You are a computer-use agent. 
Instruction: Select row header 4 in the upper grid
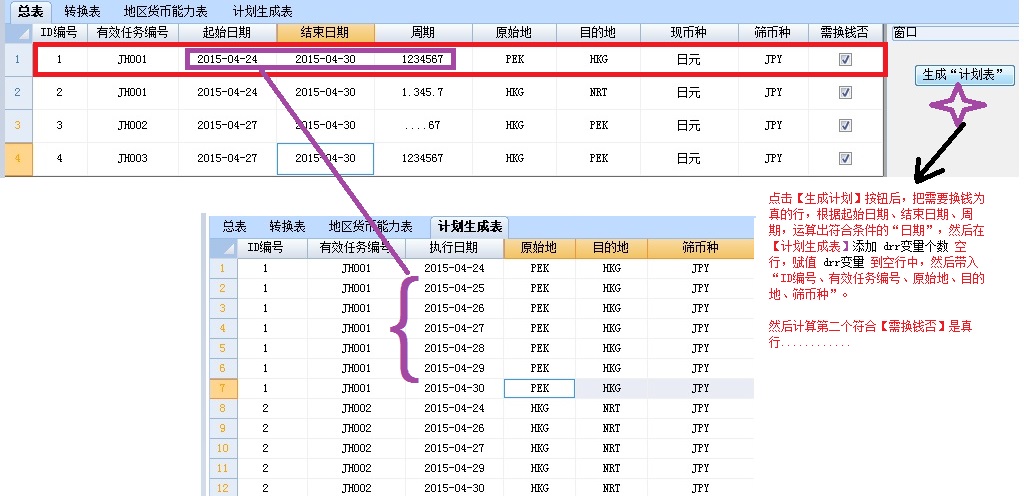click(x=19, y=159)
